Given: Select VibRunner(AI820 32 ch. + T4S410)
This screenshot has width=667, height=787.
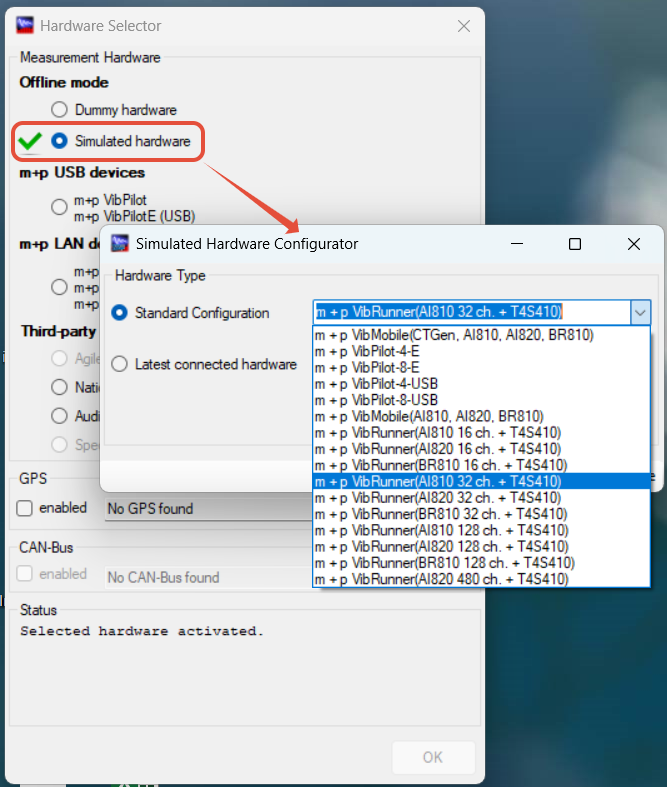Looking at the screenshot, I should [x=481, y=498].
